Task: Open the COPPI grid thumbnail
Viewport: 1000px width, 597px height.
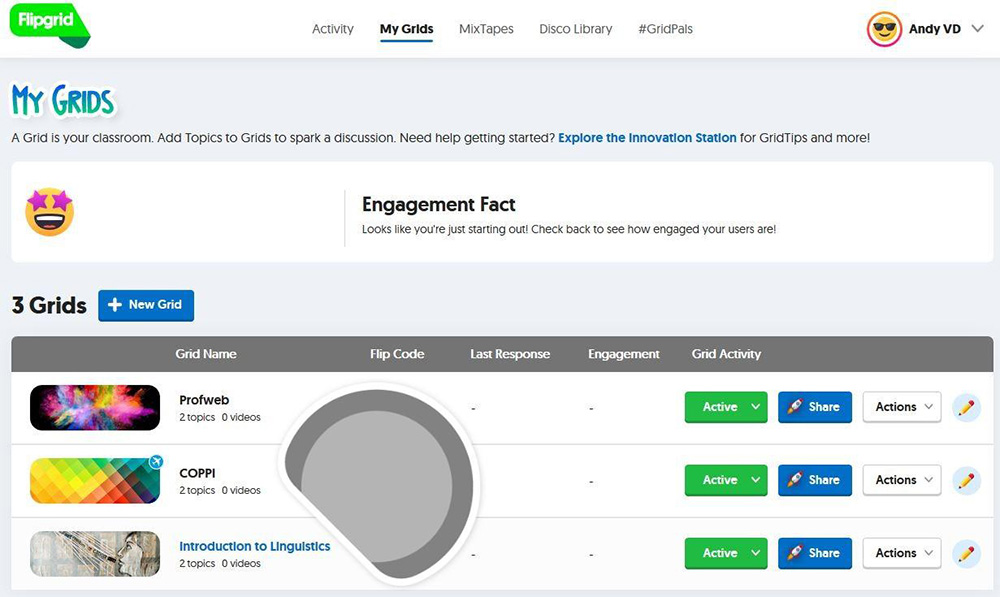Action: 95,480
